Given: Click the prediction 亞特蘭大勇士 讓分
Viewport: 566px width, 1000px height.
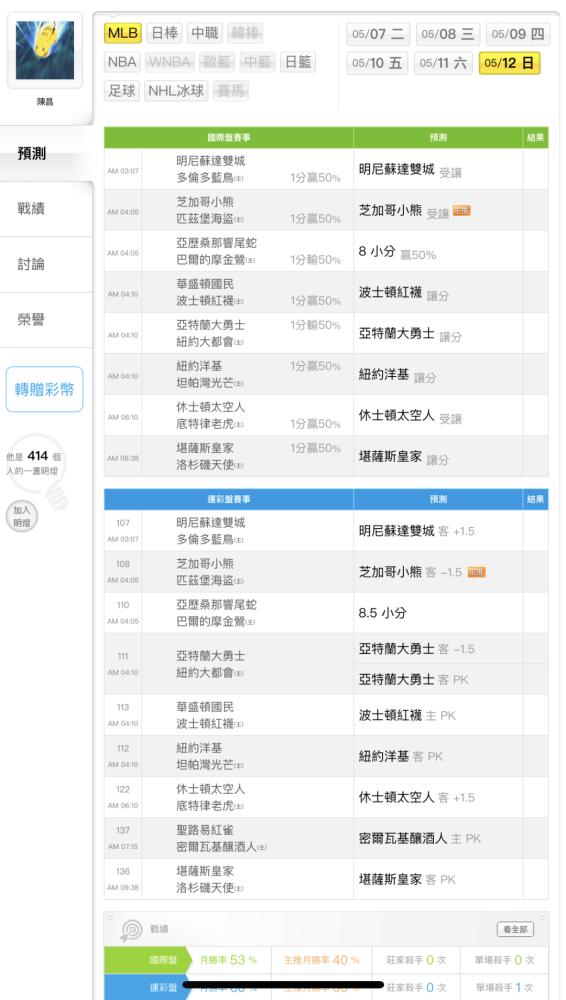Looking at the screenshot, I should point(410,334).
